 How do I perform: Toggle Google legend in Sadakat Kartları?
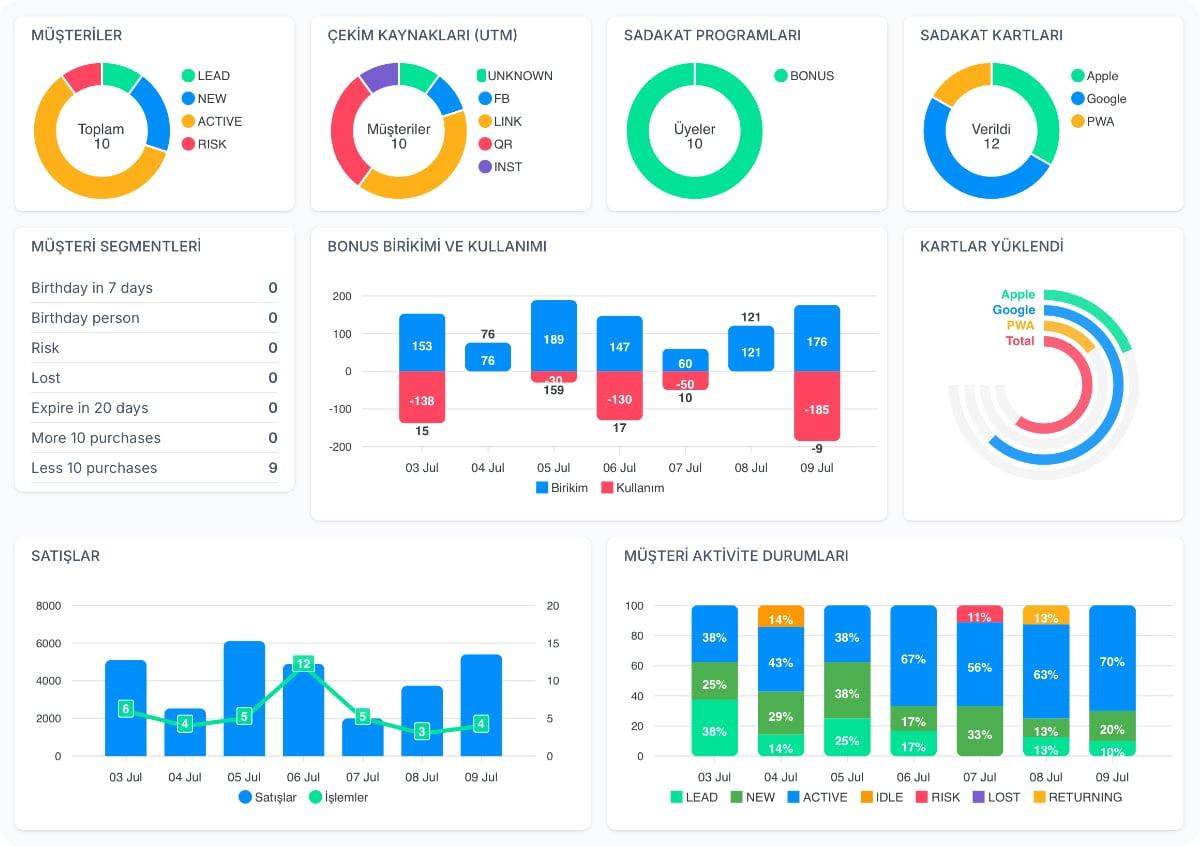(x=1099, y=99)
